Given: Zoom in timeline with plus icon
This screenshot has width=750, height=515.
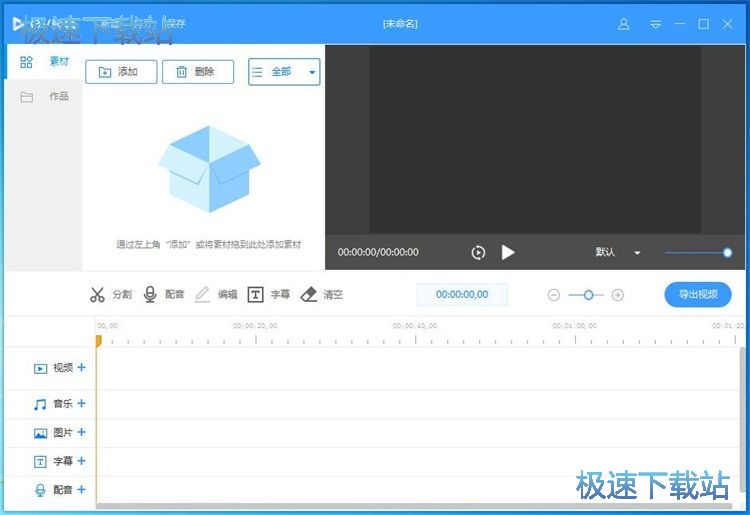Looking at the screenshot, I should point(618,294).
